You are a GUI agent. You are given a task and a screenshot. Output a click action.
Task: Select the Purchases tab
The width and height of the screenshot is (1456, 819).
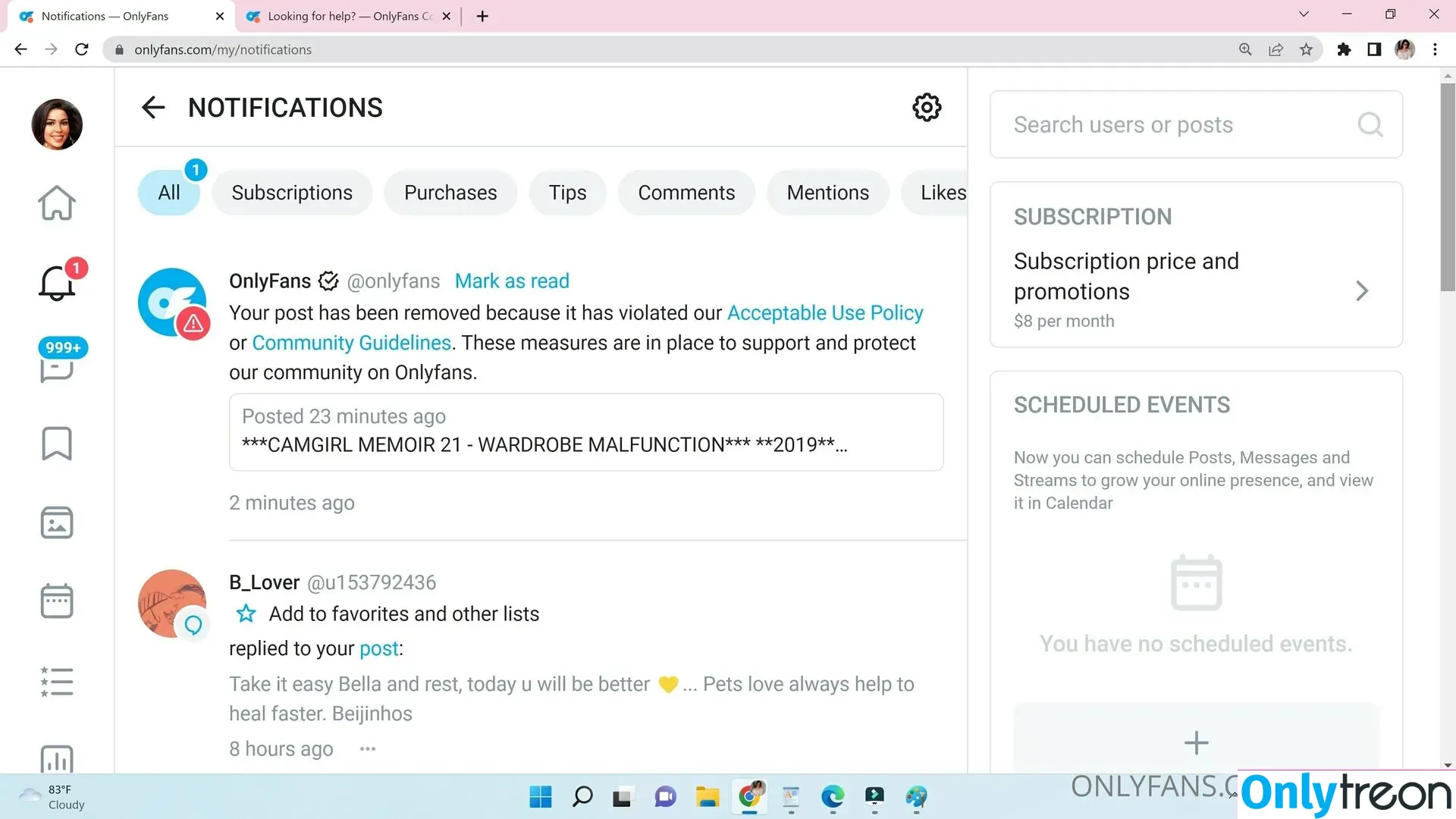450,193
